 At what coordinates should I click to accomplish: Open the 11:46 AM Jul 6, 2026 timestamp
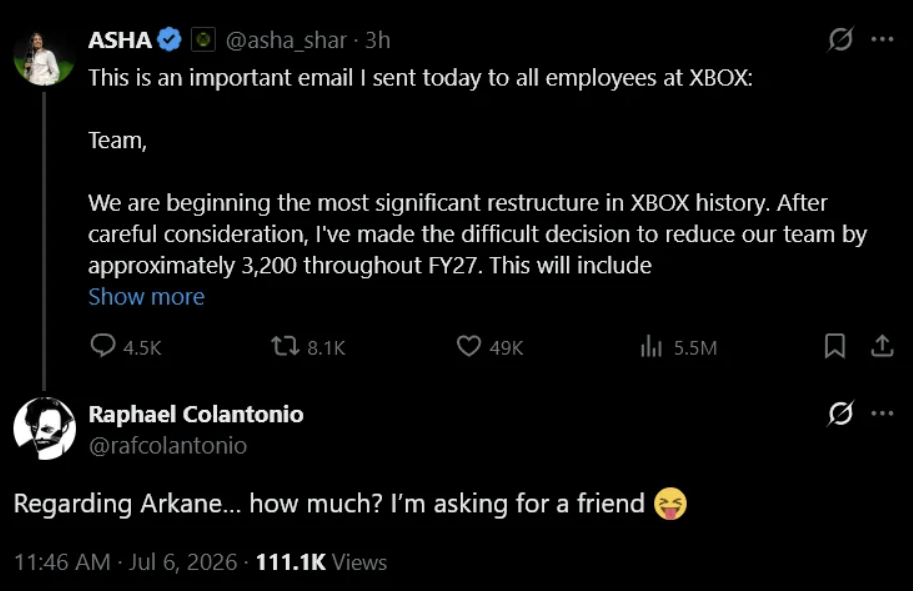tap(125, 562)
